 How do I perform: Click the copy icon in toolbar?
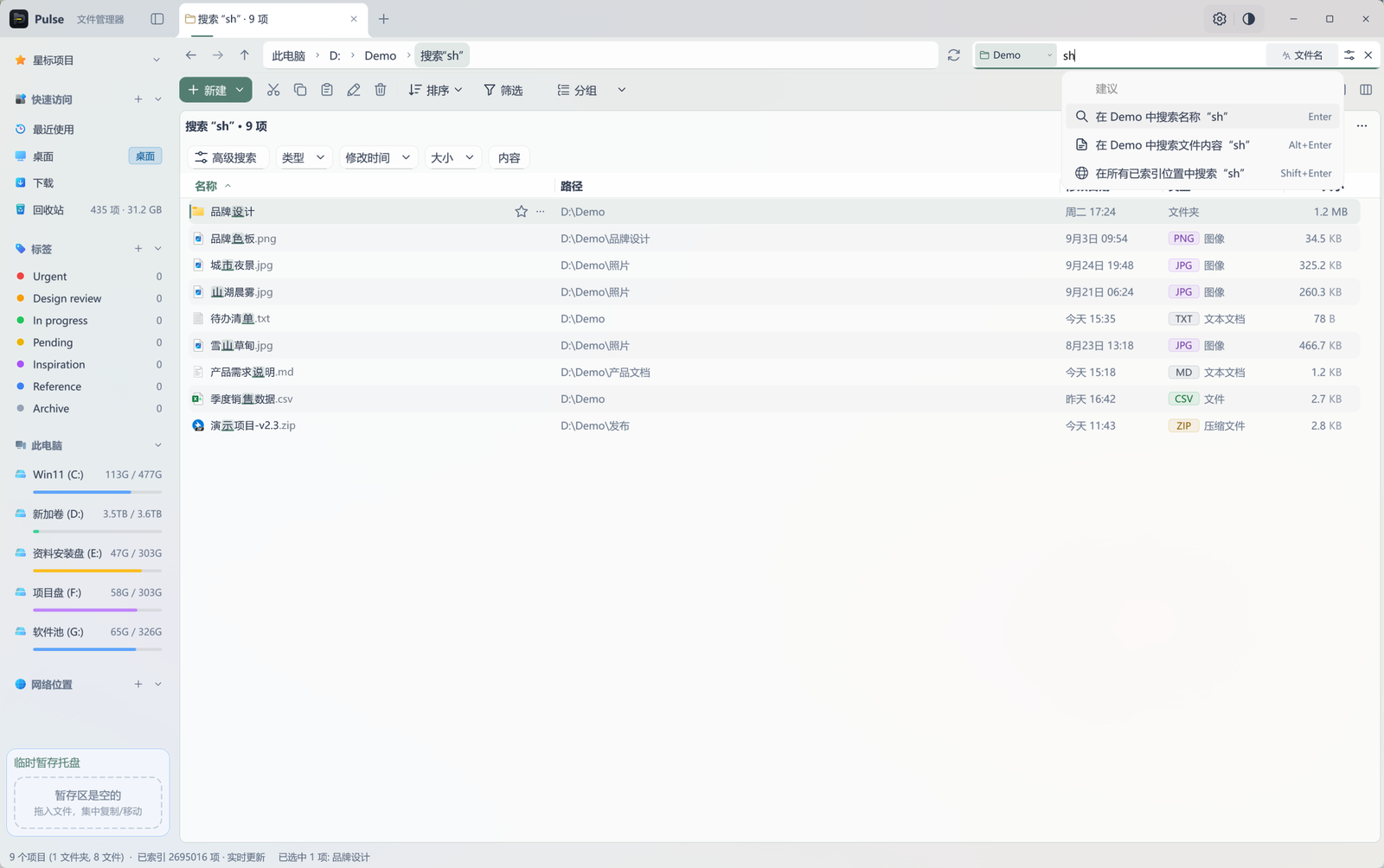[x=300, y=90]
